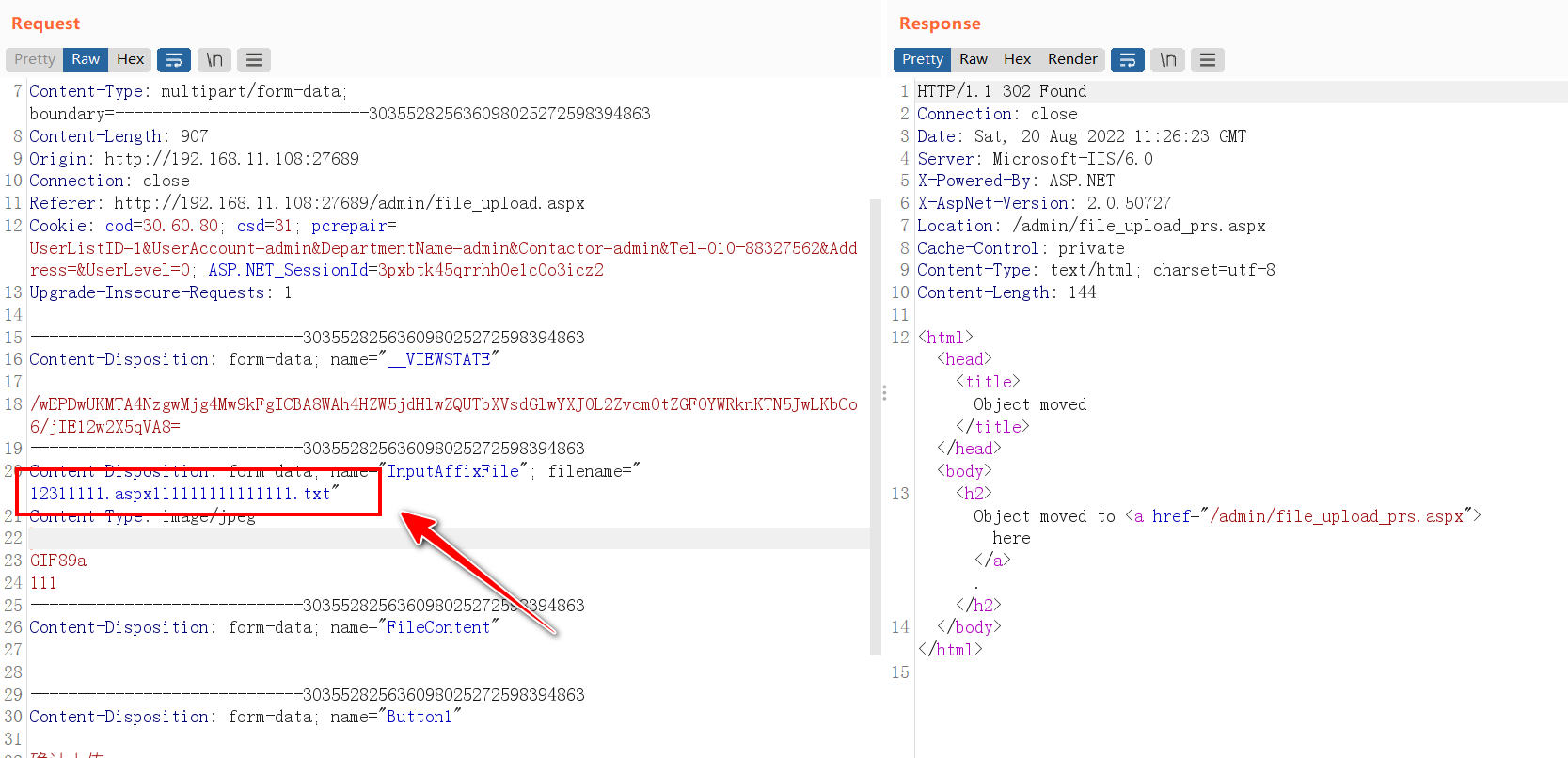Click the Content-Length: 144 response header
The image size is (1568, 758).
click(1006, 292)
